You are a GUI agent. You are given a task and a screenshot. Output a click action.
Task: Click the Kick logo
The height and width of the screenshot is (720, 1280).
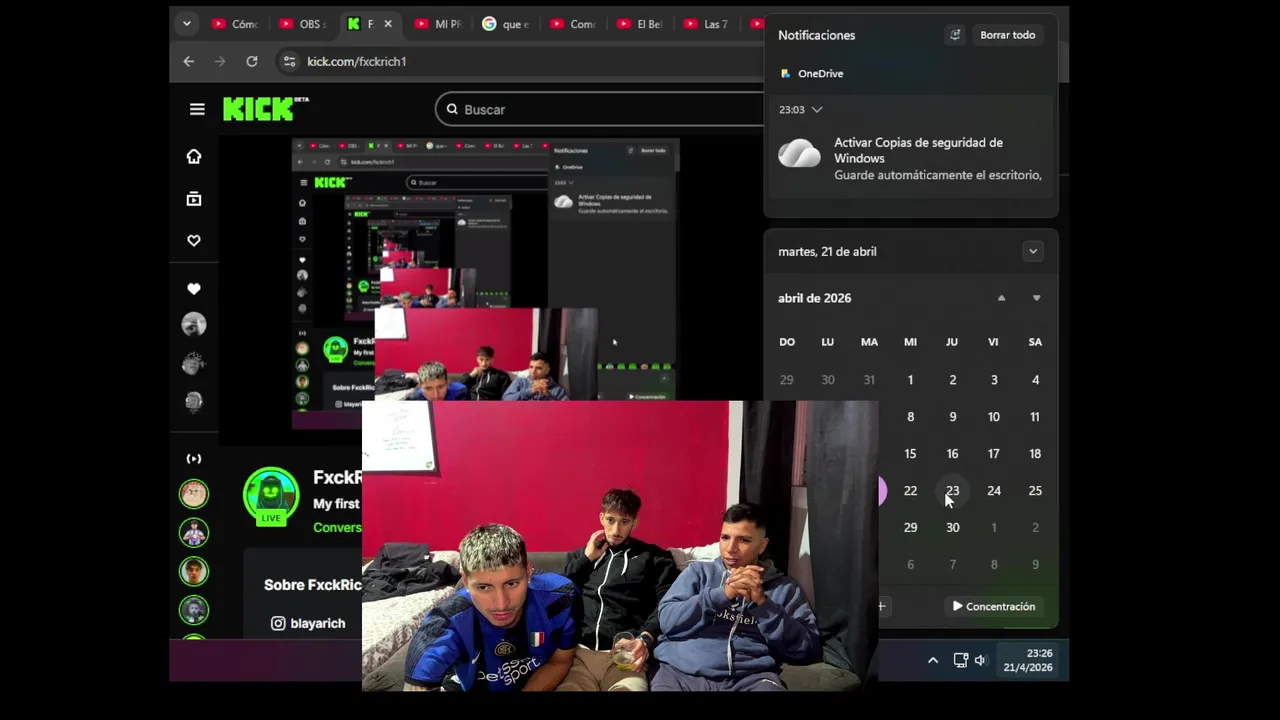[x=265, y=109]
